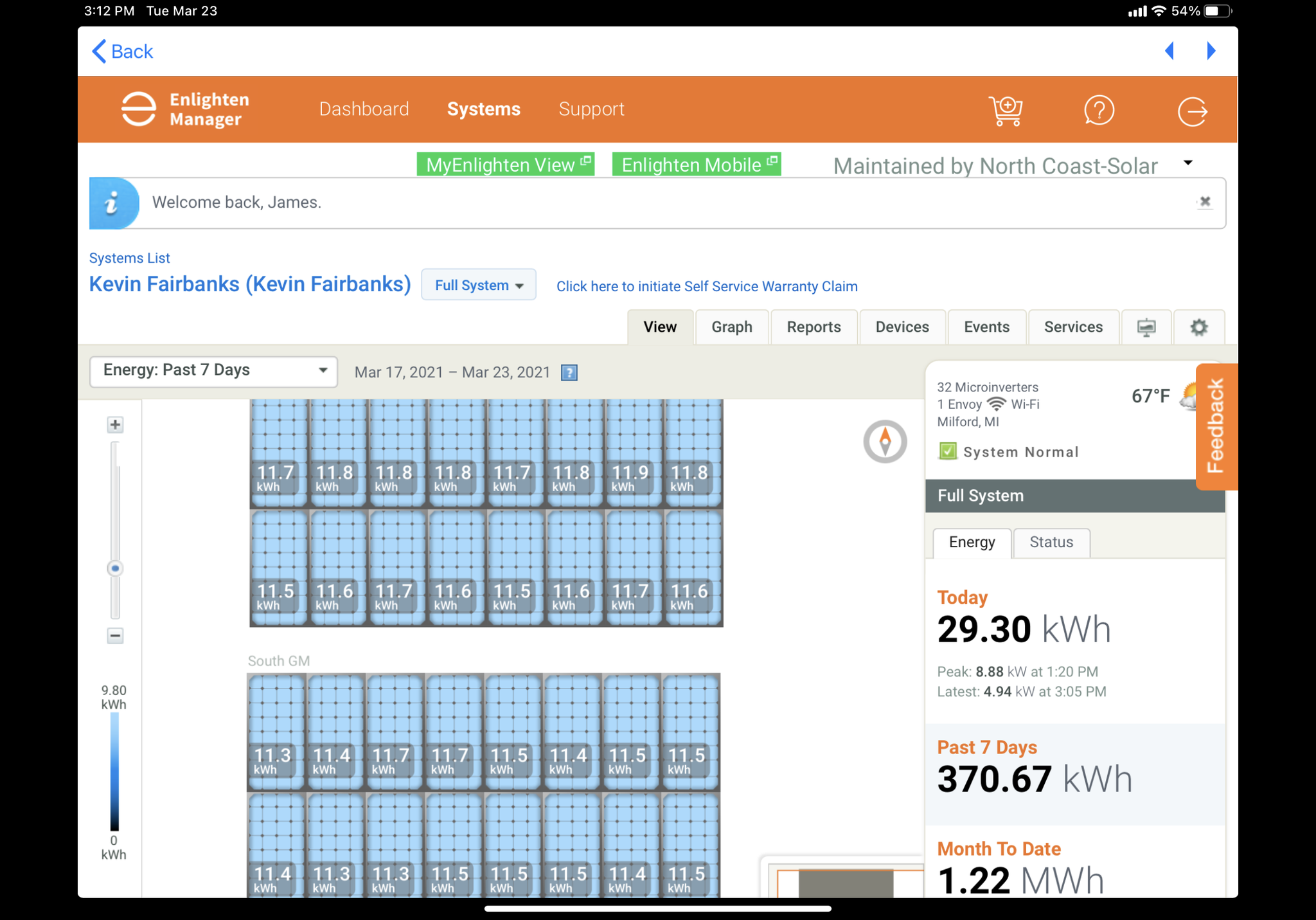Click the date range help icon
Screen dimensions: 1316x920
[x=569, y=373]
